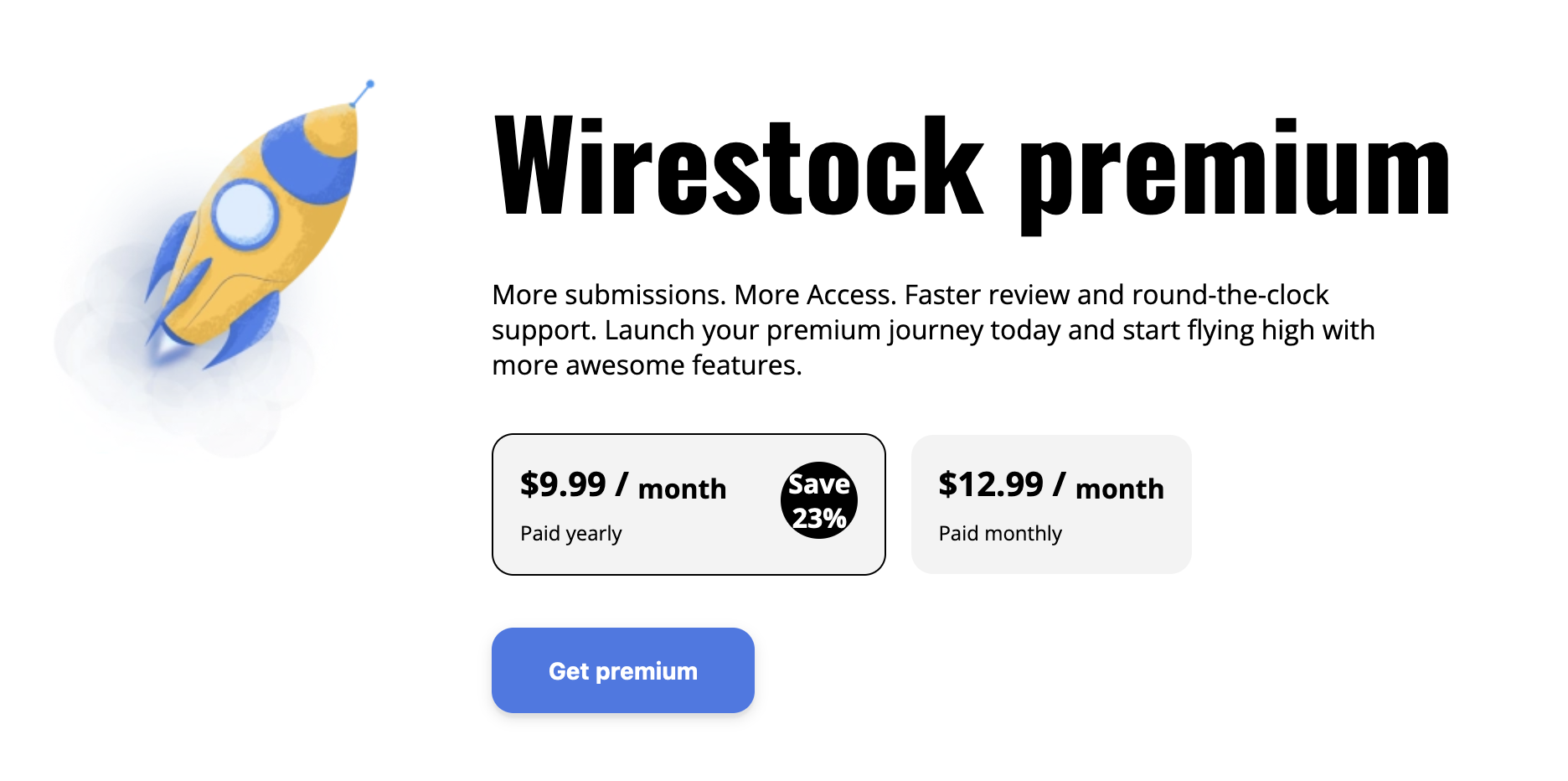Click the monthly plan pricing card
Viewport: 1568px width, 781px height.
(1052, 503)
